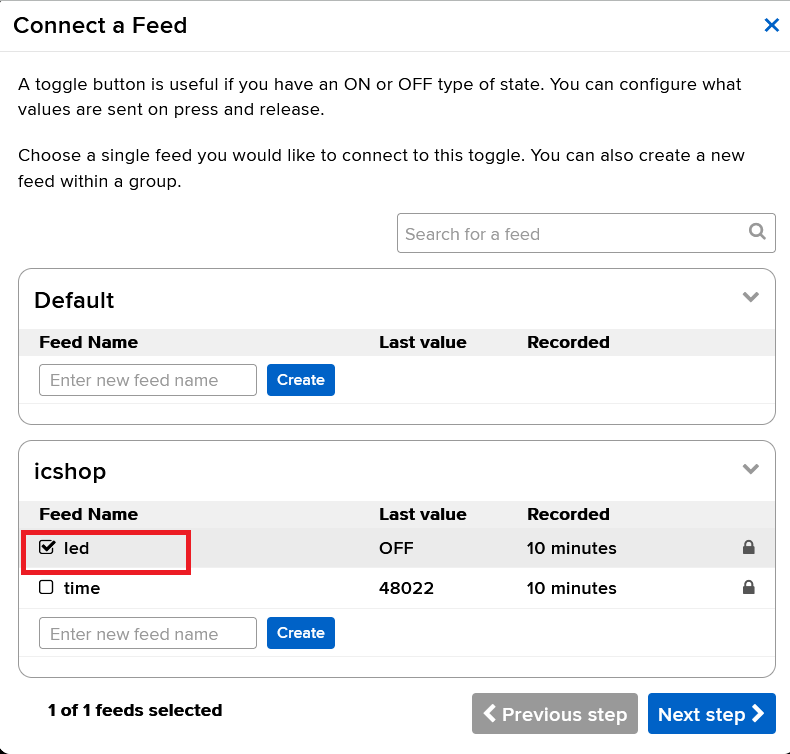Image resolution: width=790 pixels, height=754 pixels.
Task: Click the lock icon on time row
Action: pos(749,587)
